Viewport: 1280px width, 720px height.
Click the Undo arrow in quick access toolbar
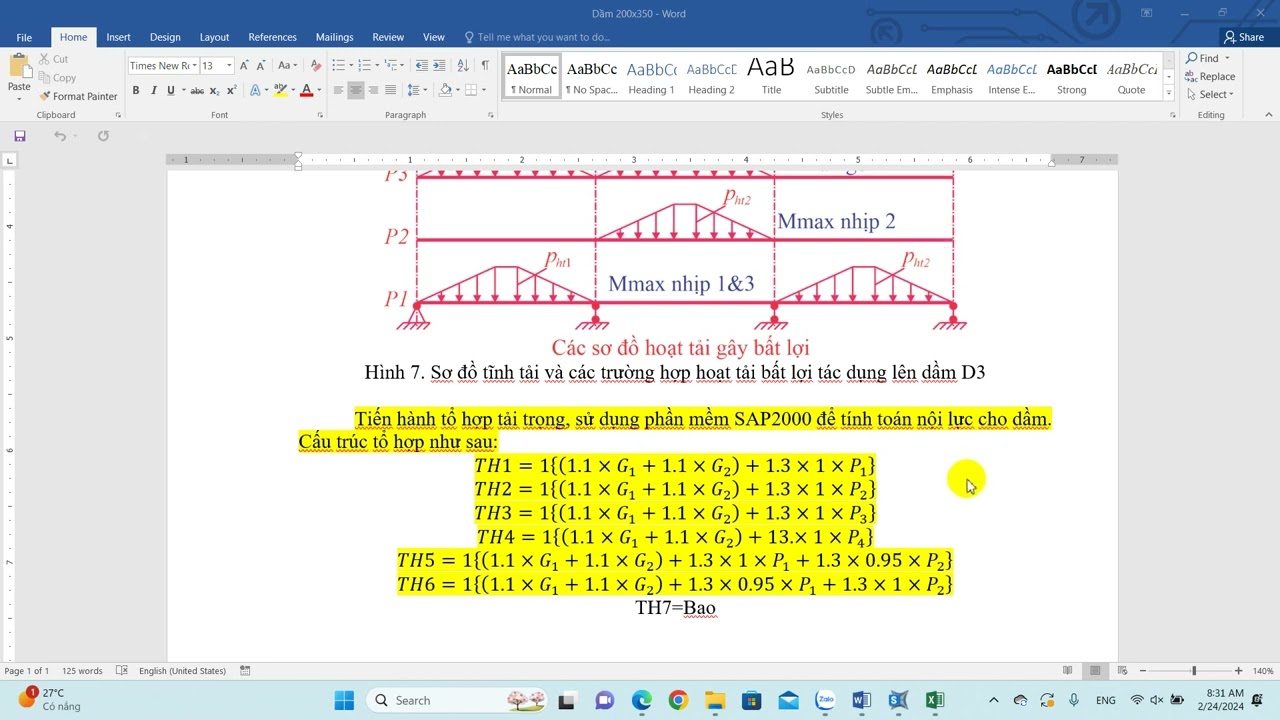point(60,136)
